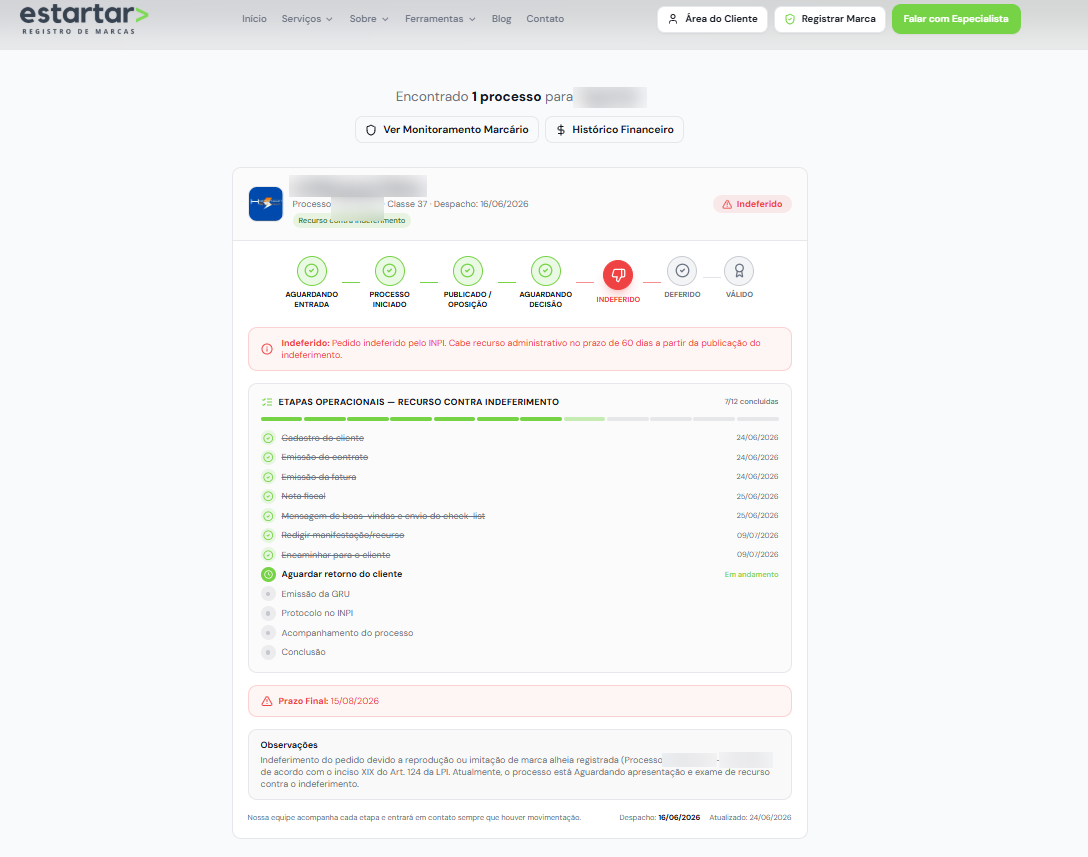The width and height of the screenshot is (1088, 857).
Task: Click the brand logo thumbnail
Action: point(266,204)
